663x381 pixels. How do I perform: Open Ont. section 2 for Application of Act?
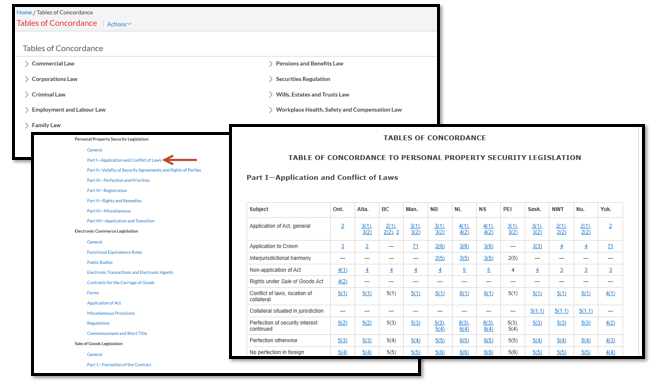pyautogui.click(x=342, y=226)
